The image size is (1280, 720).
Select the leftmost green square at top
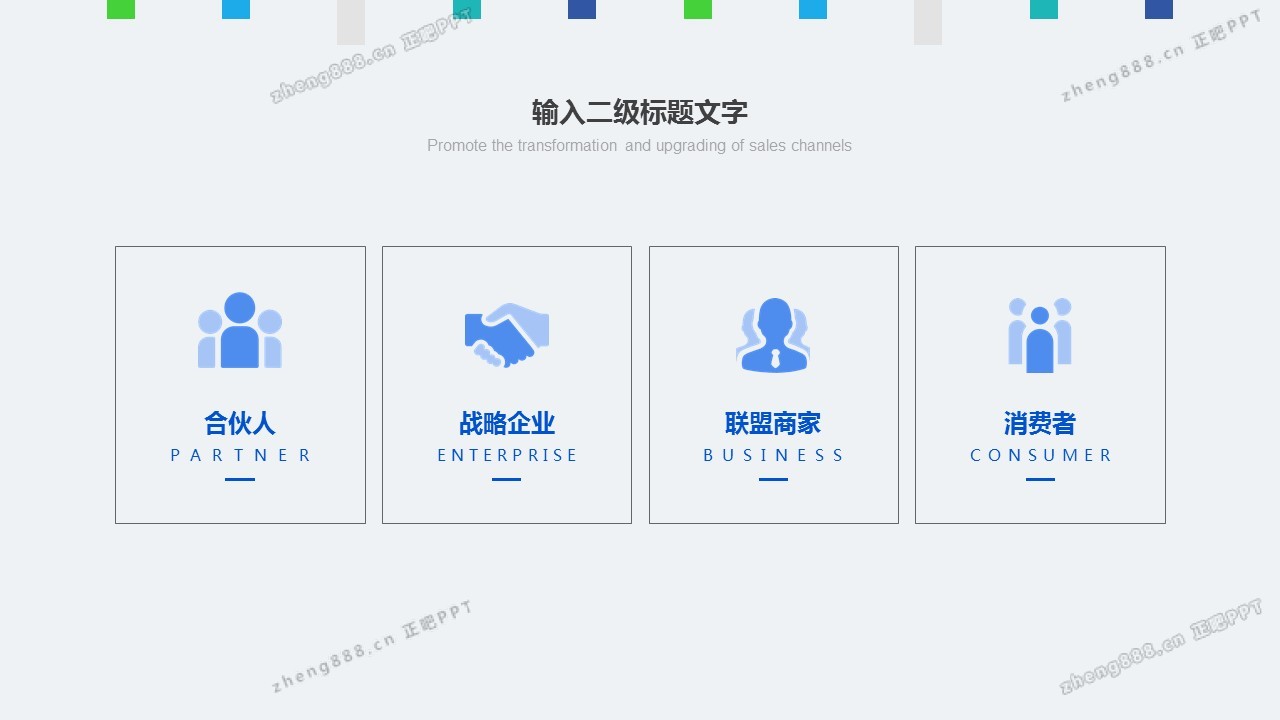[x=121, y=9]
